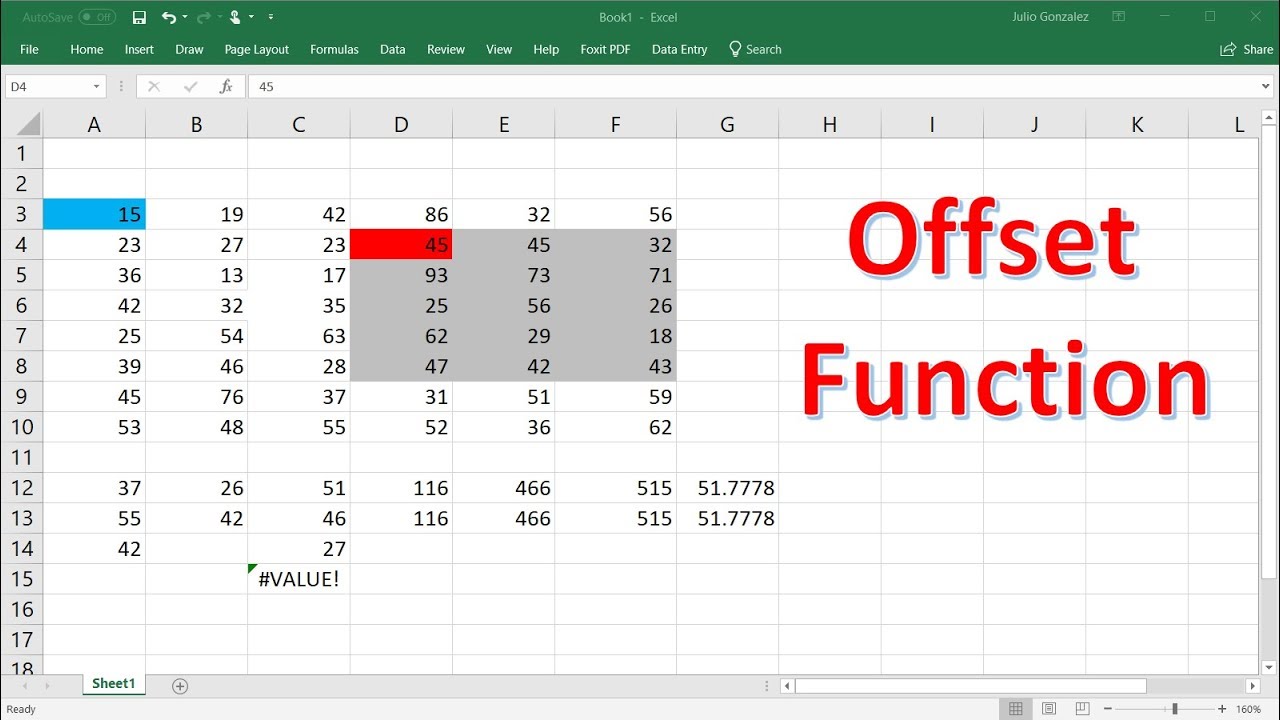The height and width of the screenshot is (720, 1280).
Task: Click the Share button
Action: click(1247, 49)
